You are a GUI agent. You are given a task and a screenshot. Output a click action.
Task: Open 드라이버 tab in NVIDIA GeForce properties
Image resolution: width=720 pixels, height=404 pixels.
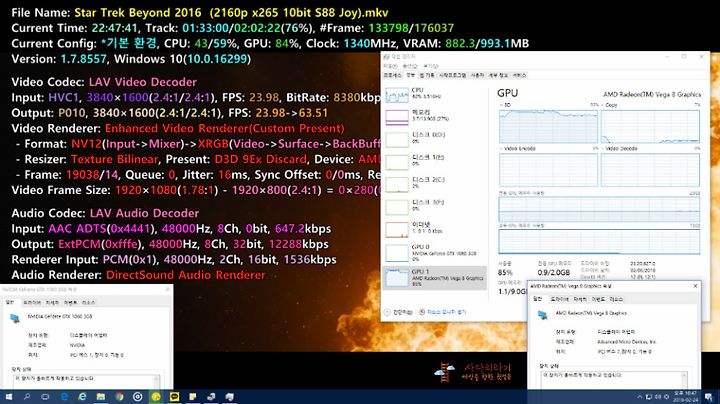tap(32, 303)
